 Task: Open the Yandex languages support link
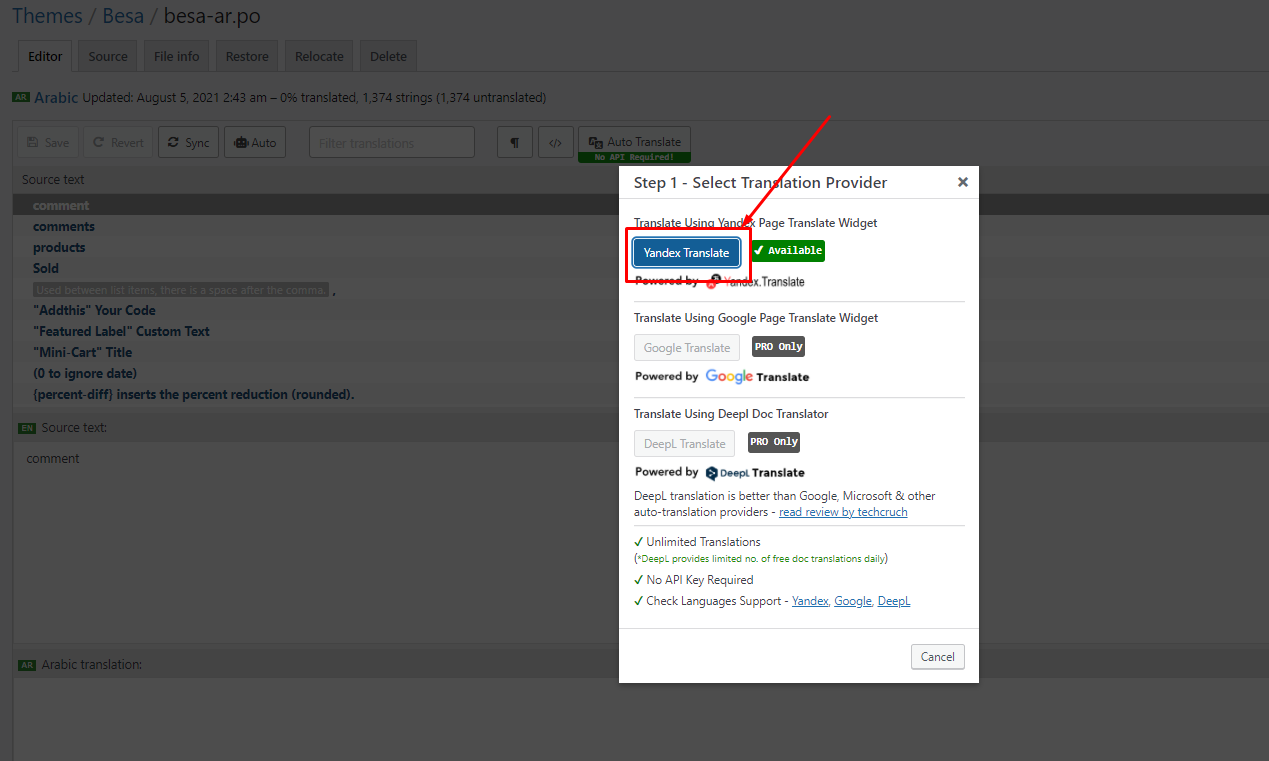[x=810, y=601]
